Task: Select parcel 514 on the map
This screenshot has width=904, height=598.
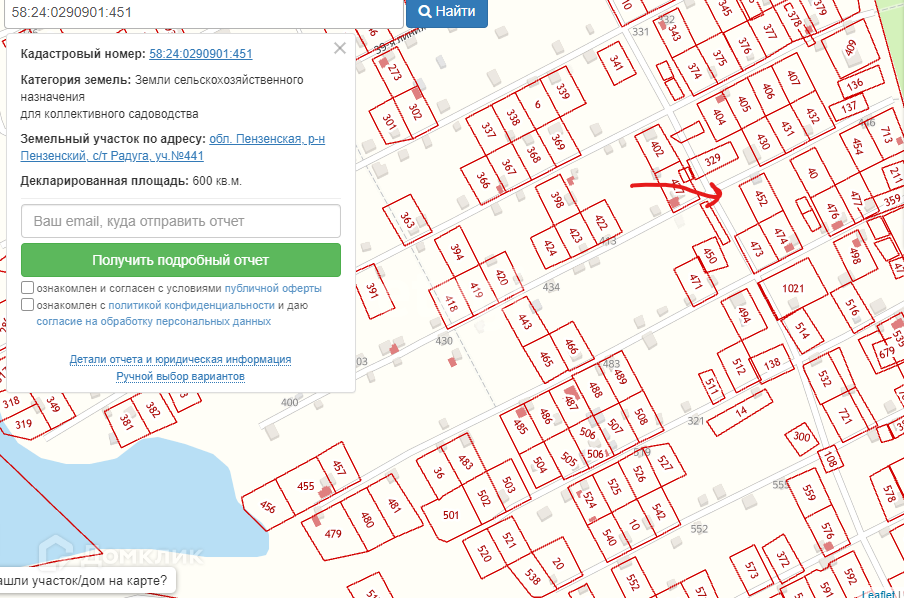Action: pyautogui.click(x=802, y=330)
